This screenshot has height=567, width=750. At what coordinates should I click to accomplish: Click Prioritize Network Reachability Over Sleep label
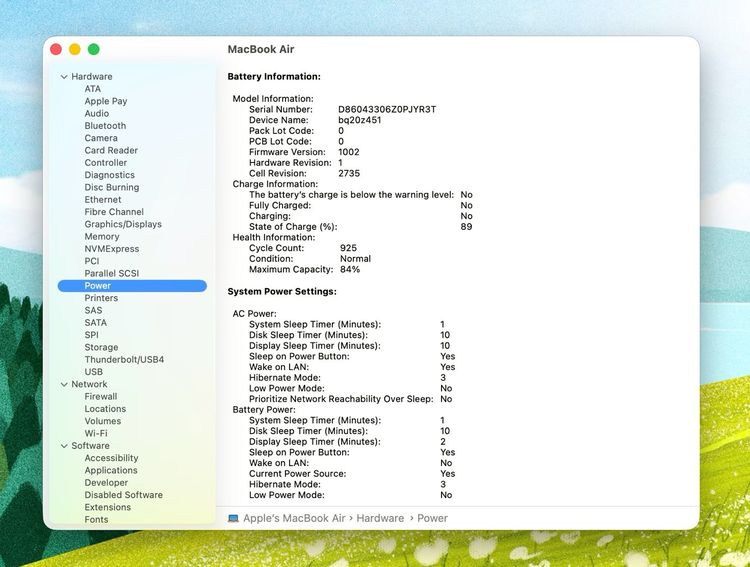click(341, 399)
